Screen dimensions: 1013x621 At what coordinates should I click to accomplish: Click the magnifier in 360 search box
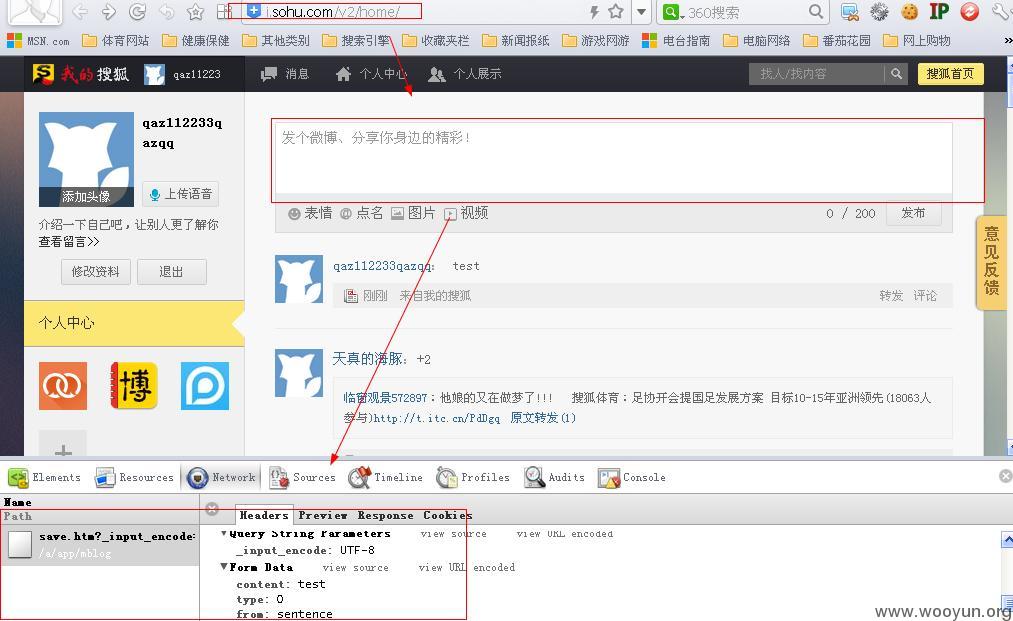816,11
